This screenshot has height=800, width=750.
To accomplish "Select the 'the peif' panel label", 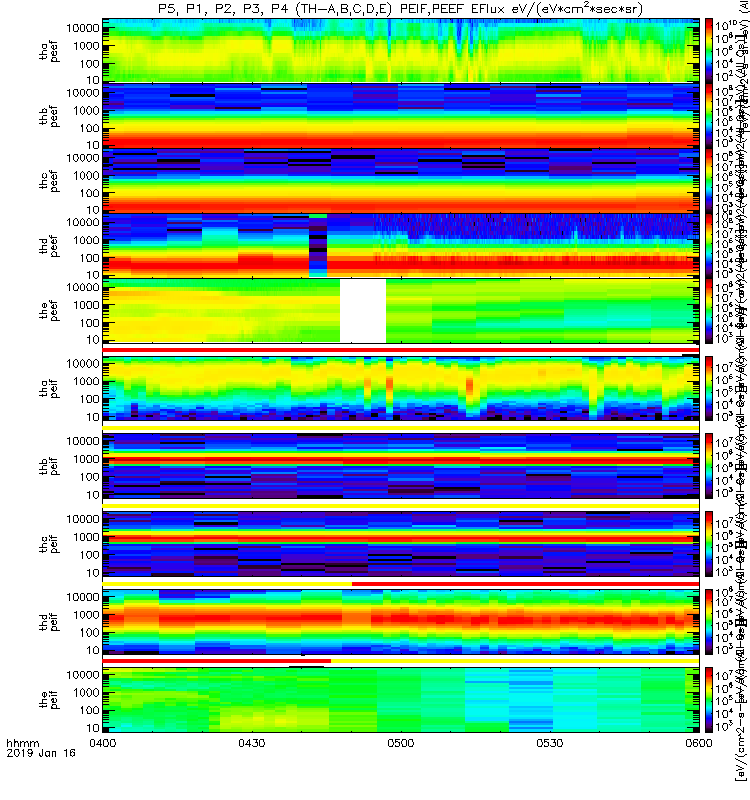I will pos(49,699).
